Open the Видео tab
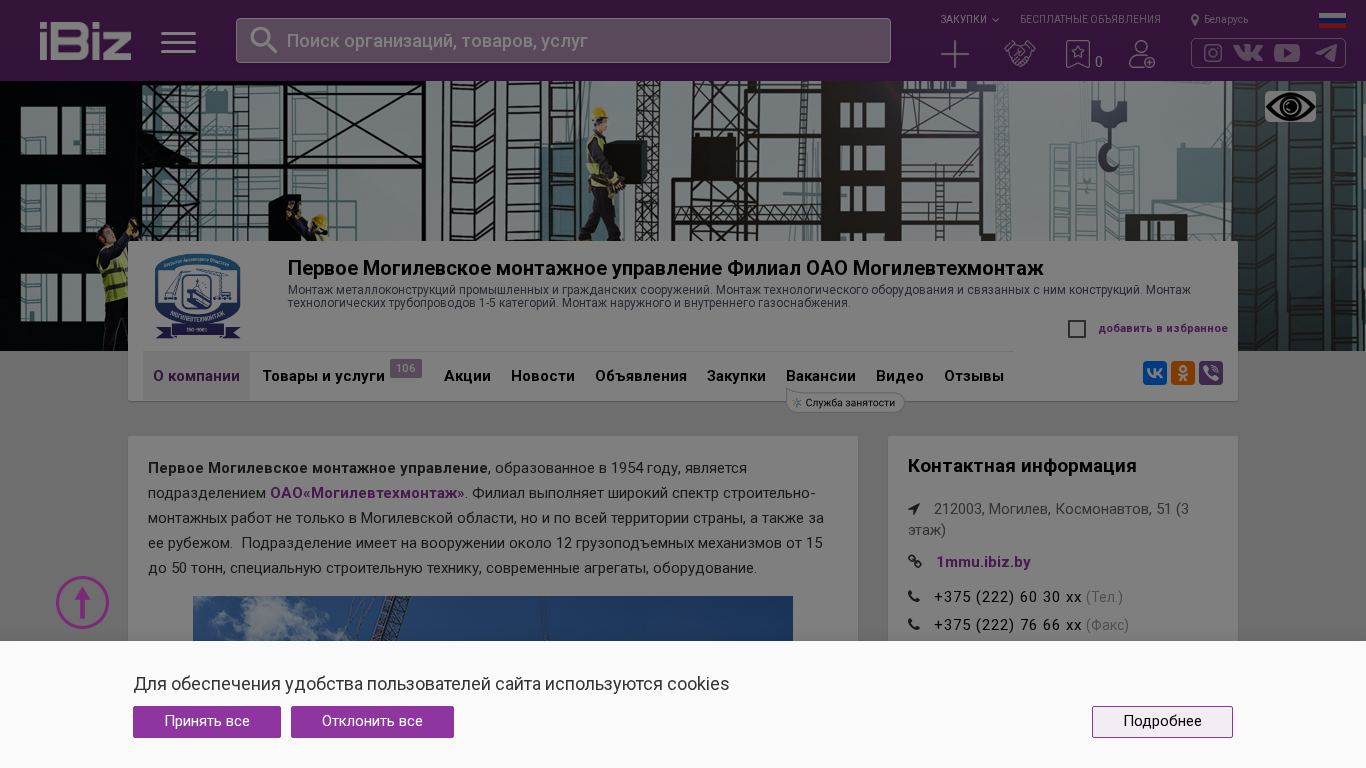The height and width of the screenshot is (768, 1366). [x=900, y=376]
